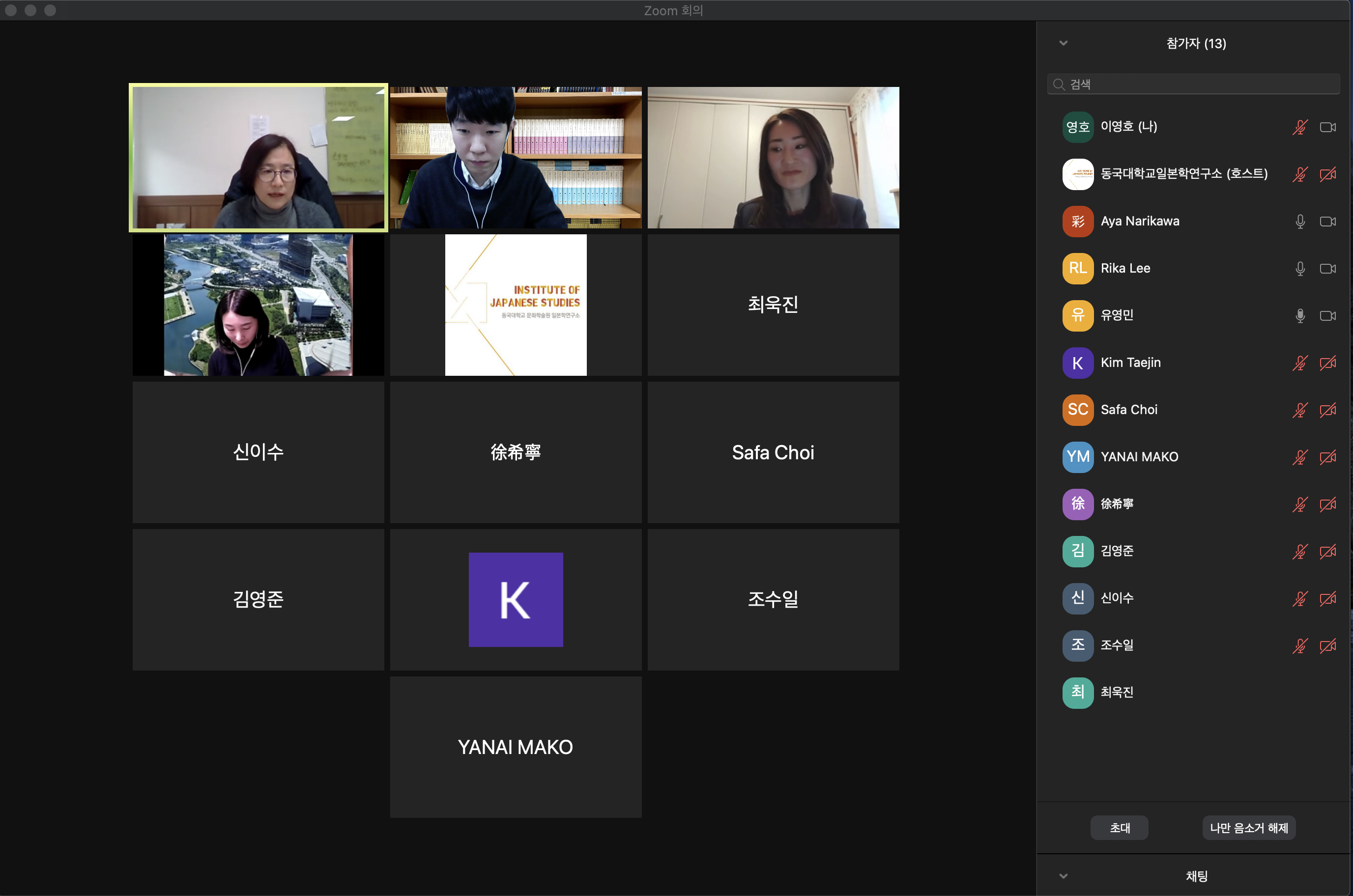
Task: Click the 채팅 panel title
Action: pos(1196,876)
